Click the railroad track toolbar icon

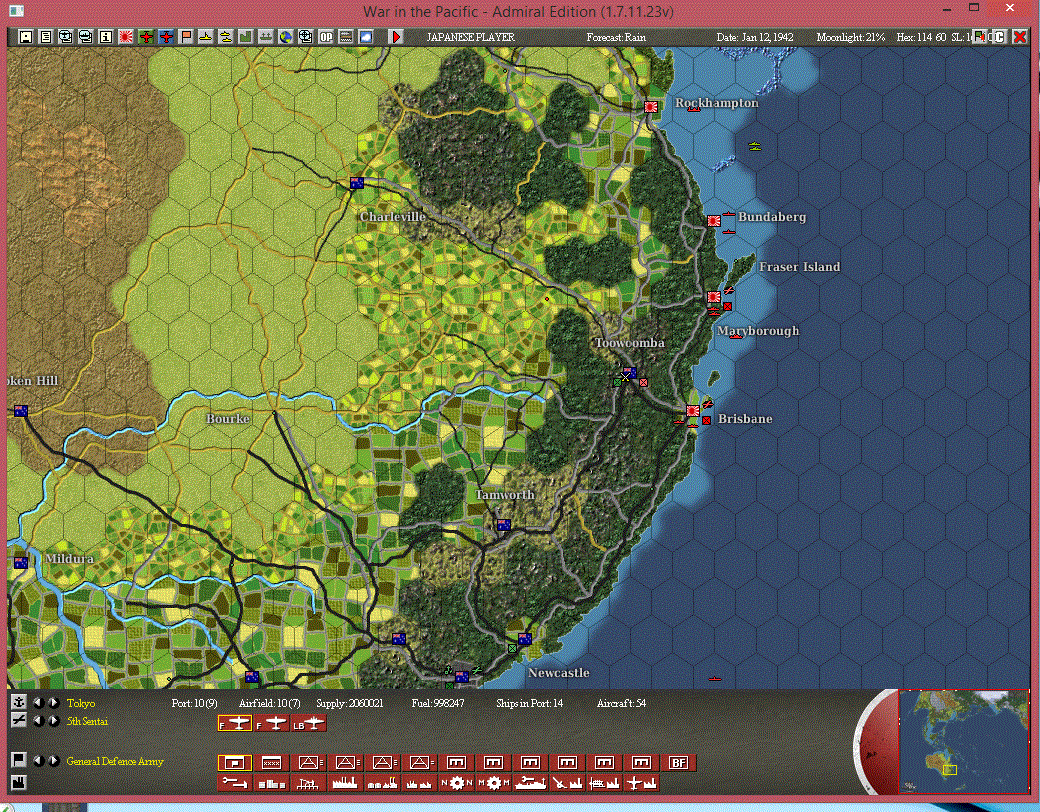click(346, 37)
